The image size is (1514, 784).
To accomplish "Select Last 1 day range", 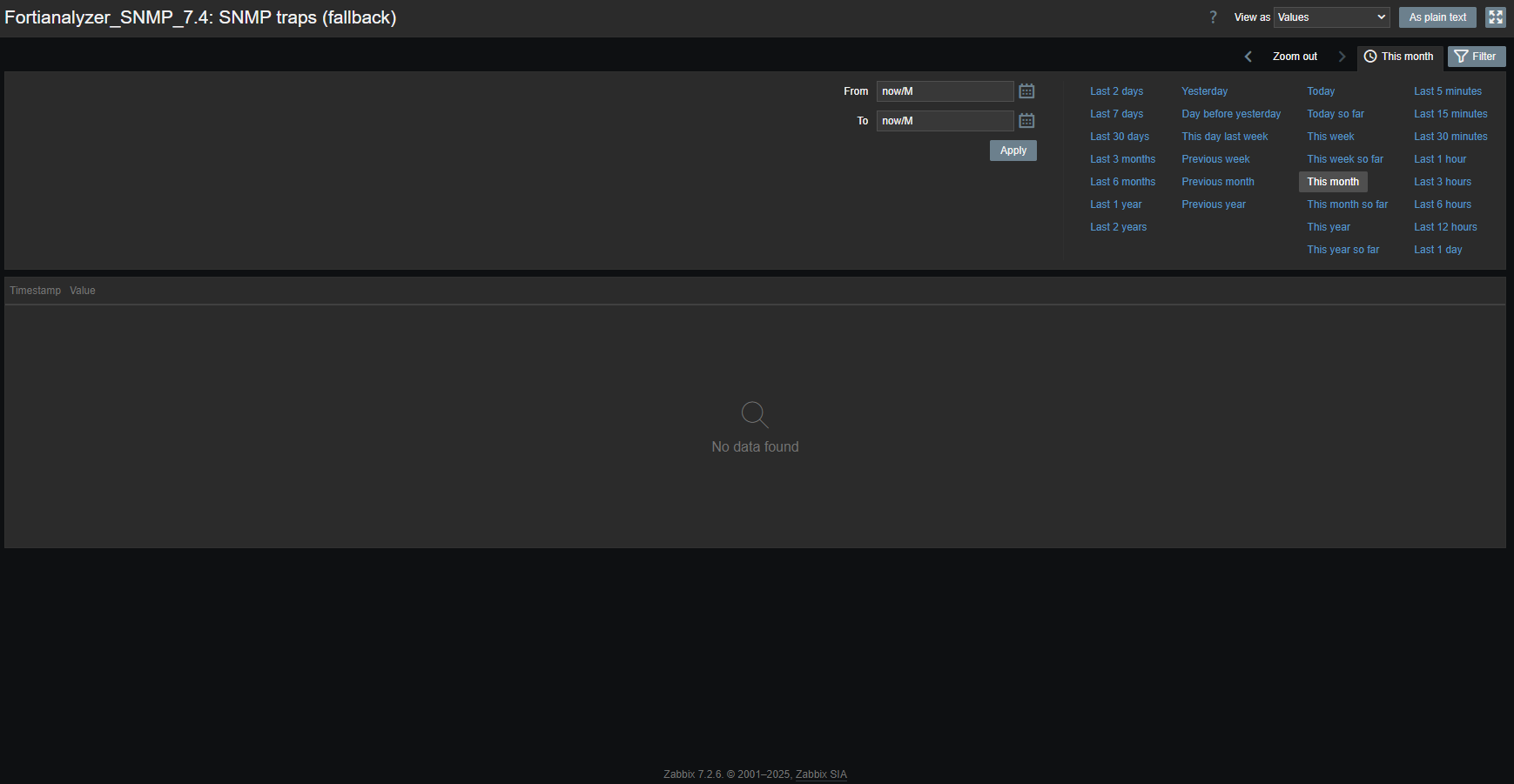I will (1437, 250).
